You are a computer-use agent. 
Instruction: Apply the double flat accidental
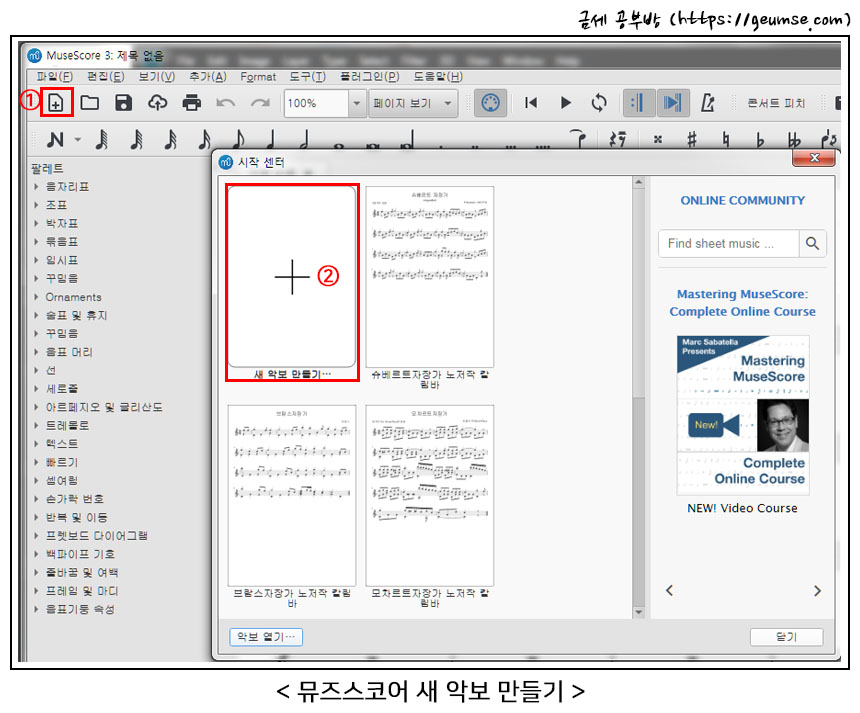pos(794,140)
